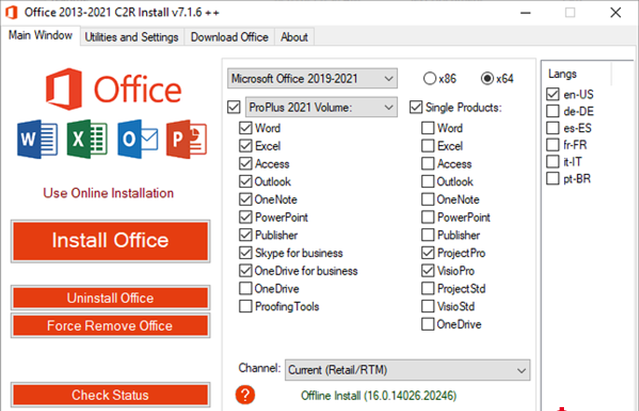Click the Force Remove Office button
Viewport: 639px width, 411px height.
click(x=110, y=326)
